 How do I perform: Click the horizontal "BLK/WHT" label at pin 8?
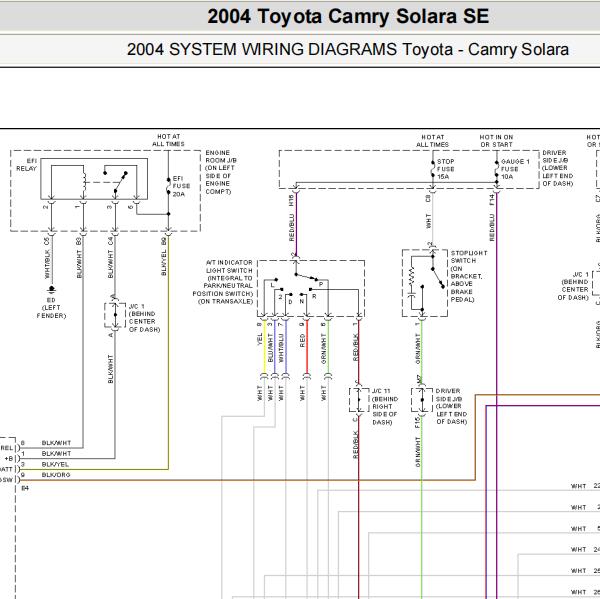[56, 443]
